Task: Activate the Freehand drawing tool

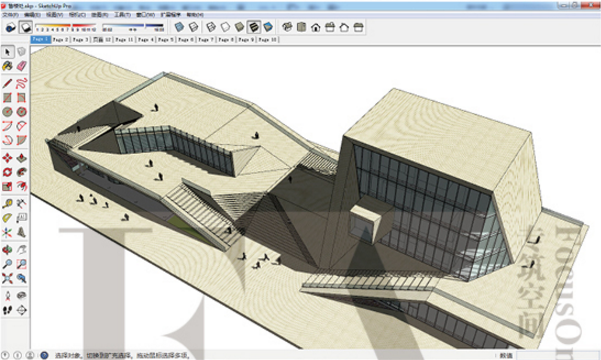Action: coord(21,83)
